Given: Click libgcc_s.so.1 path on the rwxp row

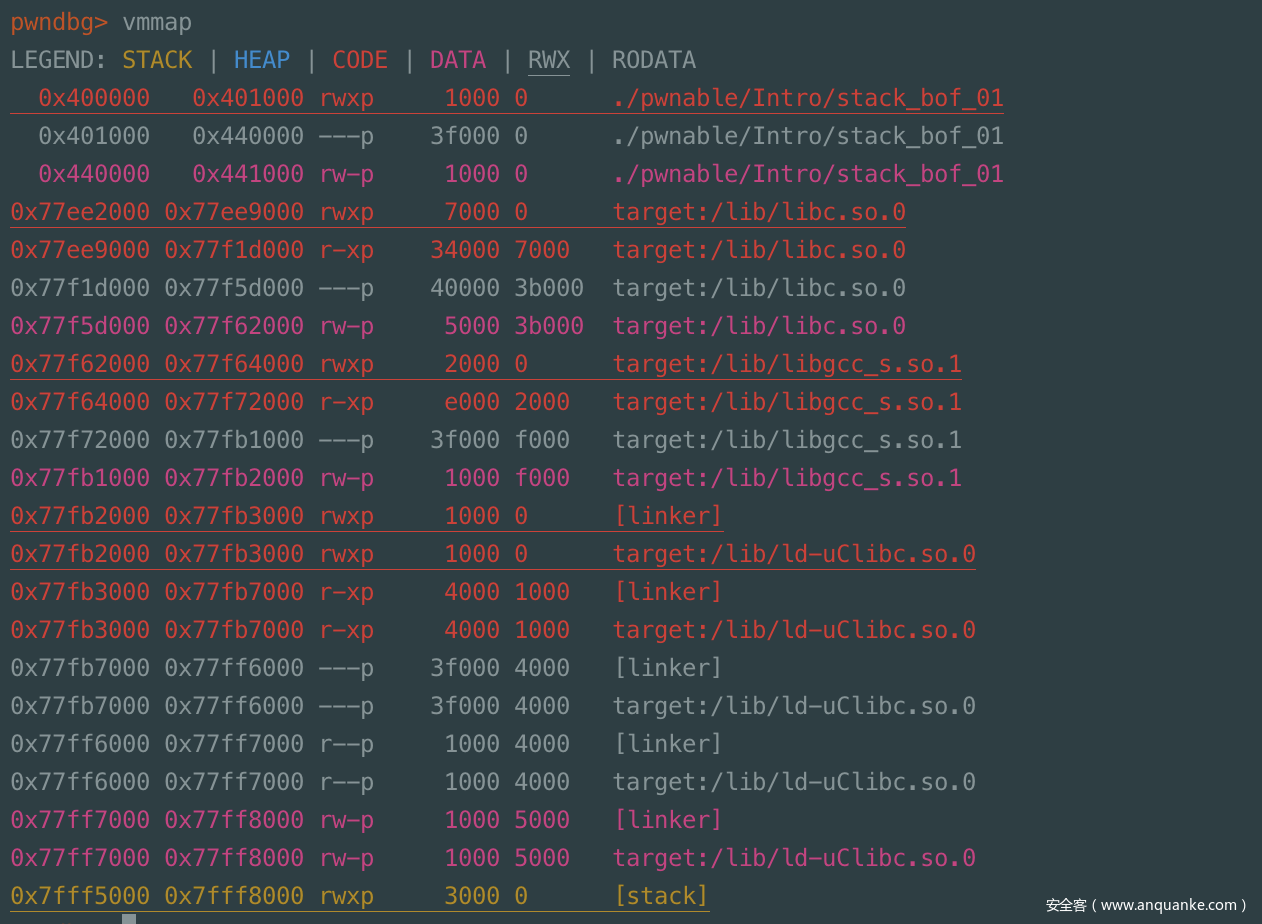Looking at the screenshot, I should coord(787,364).
